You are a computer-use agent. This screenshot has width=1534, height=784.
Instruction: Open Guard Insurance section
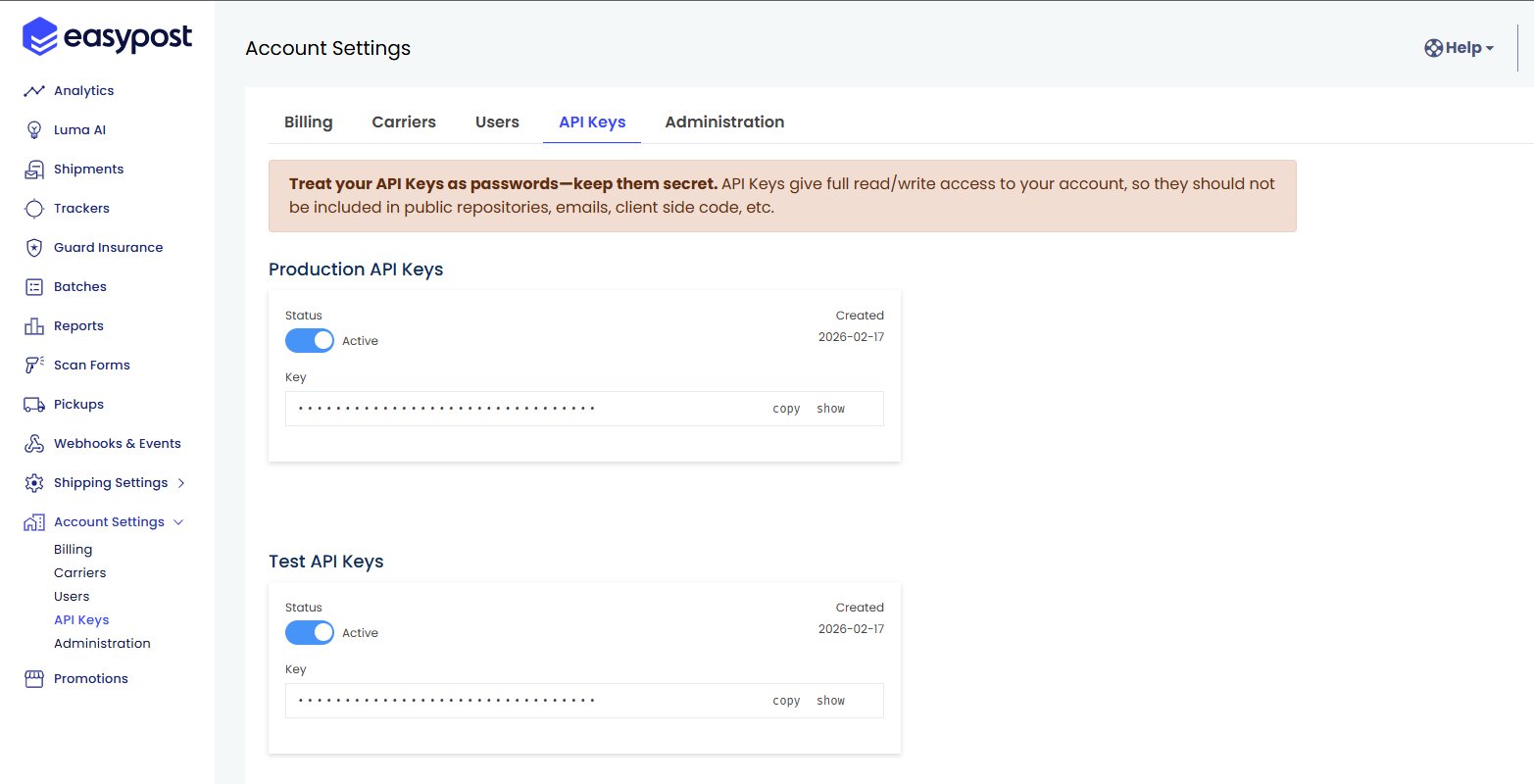32,247
